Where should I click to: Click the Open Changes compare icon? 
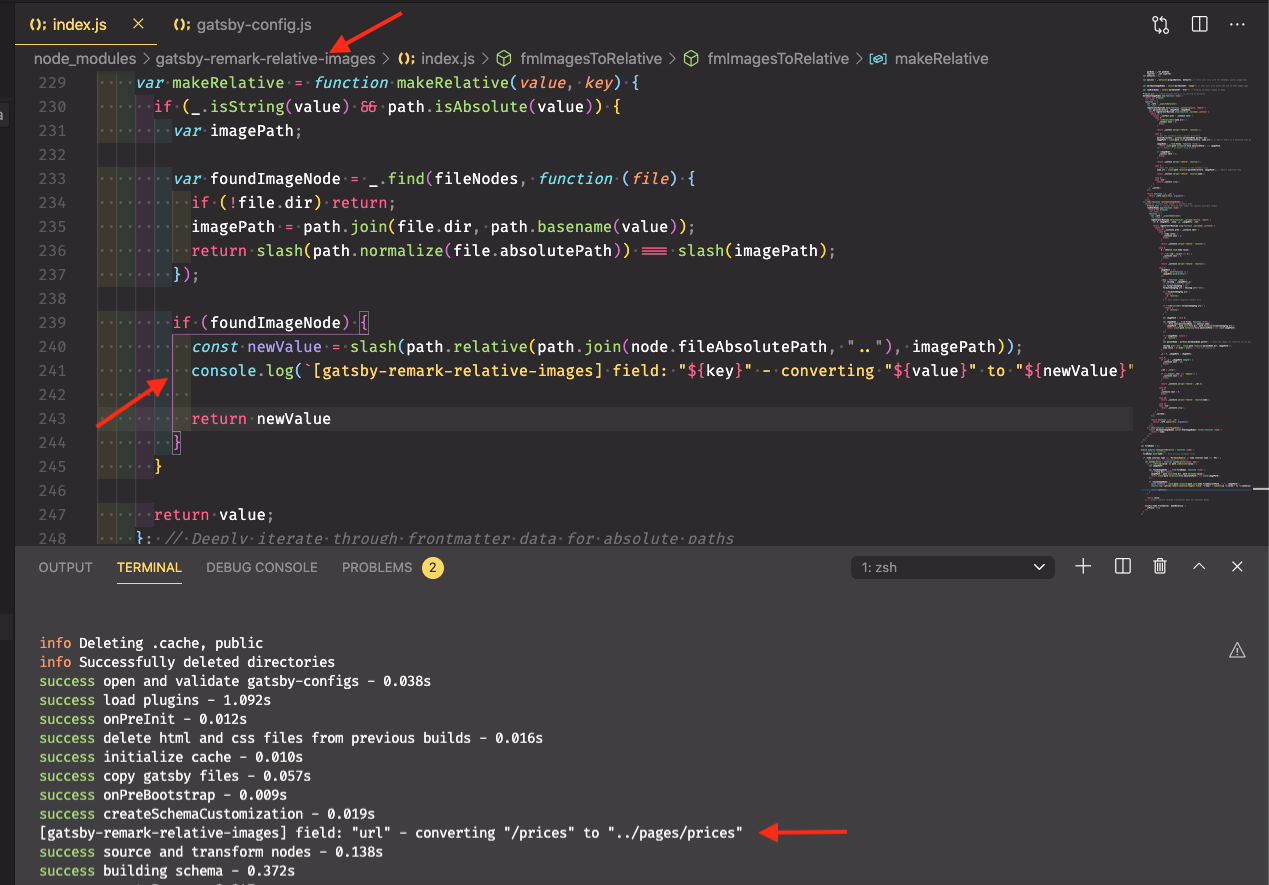(1160, 24)
